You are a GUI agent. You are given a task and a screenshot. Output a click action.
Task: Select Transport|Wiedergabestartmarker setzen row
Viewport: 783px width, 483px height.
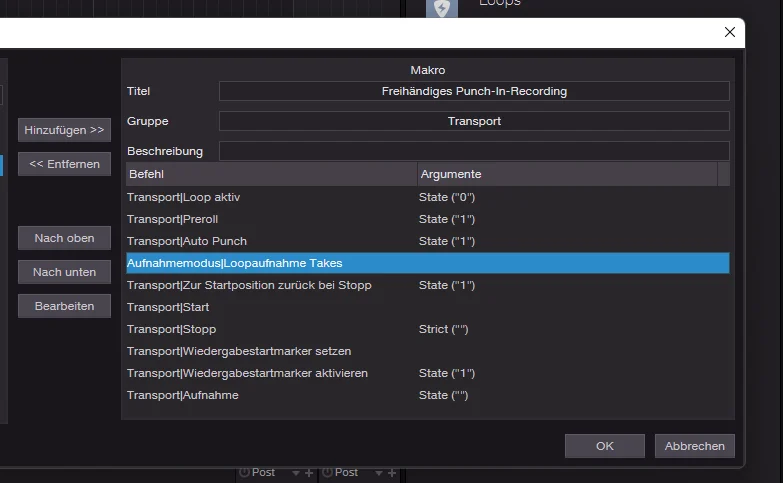coord(427,351)
